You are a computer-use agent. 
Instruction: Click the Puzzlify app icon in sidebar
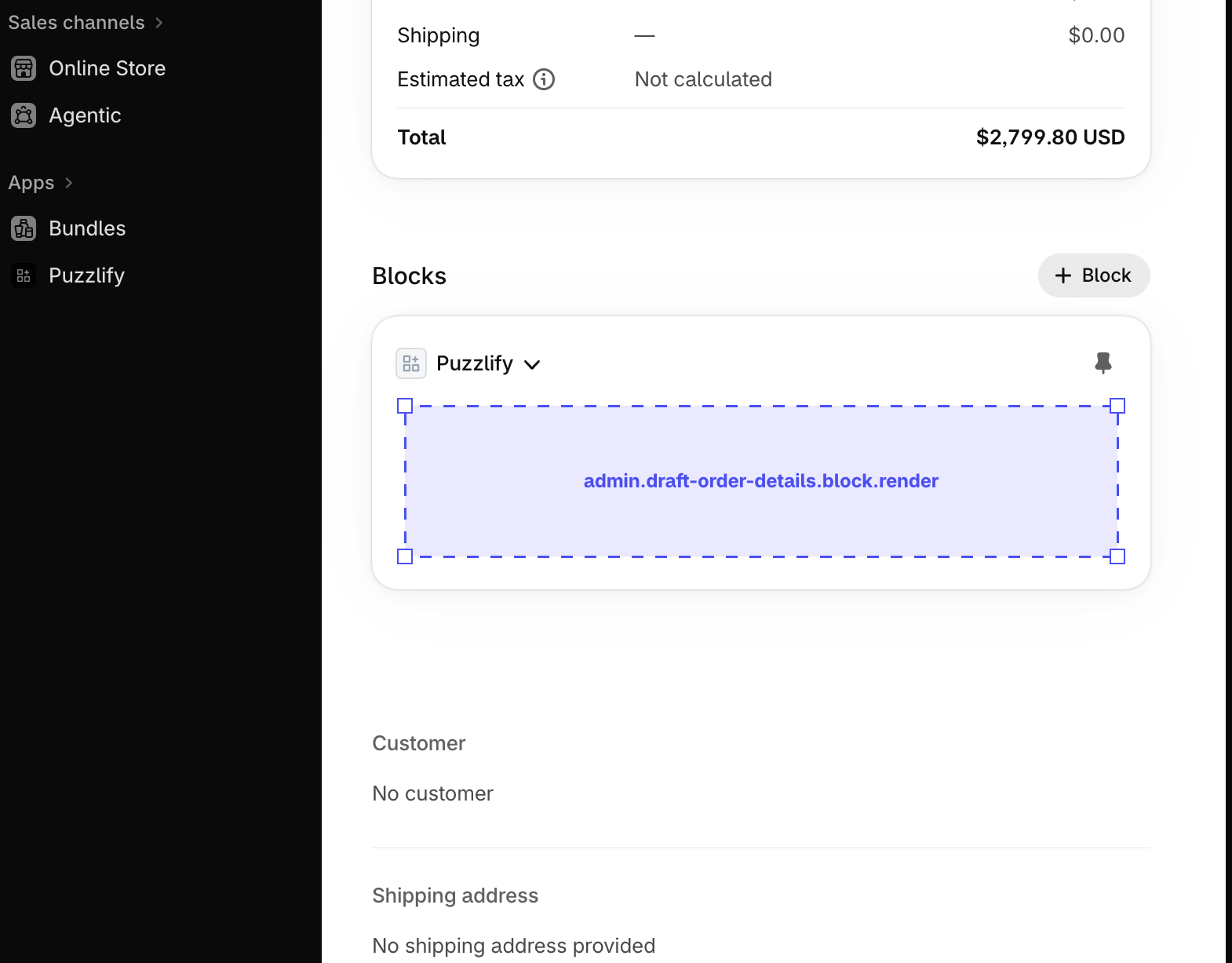(24, 275)
